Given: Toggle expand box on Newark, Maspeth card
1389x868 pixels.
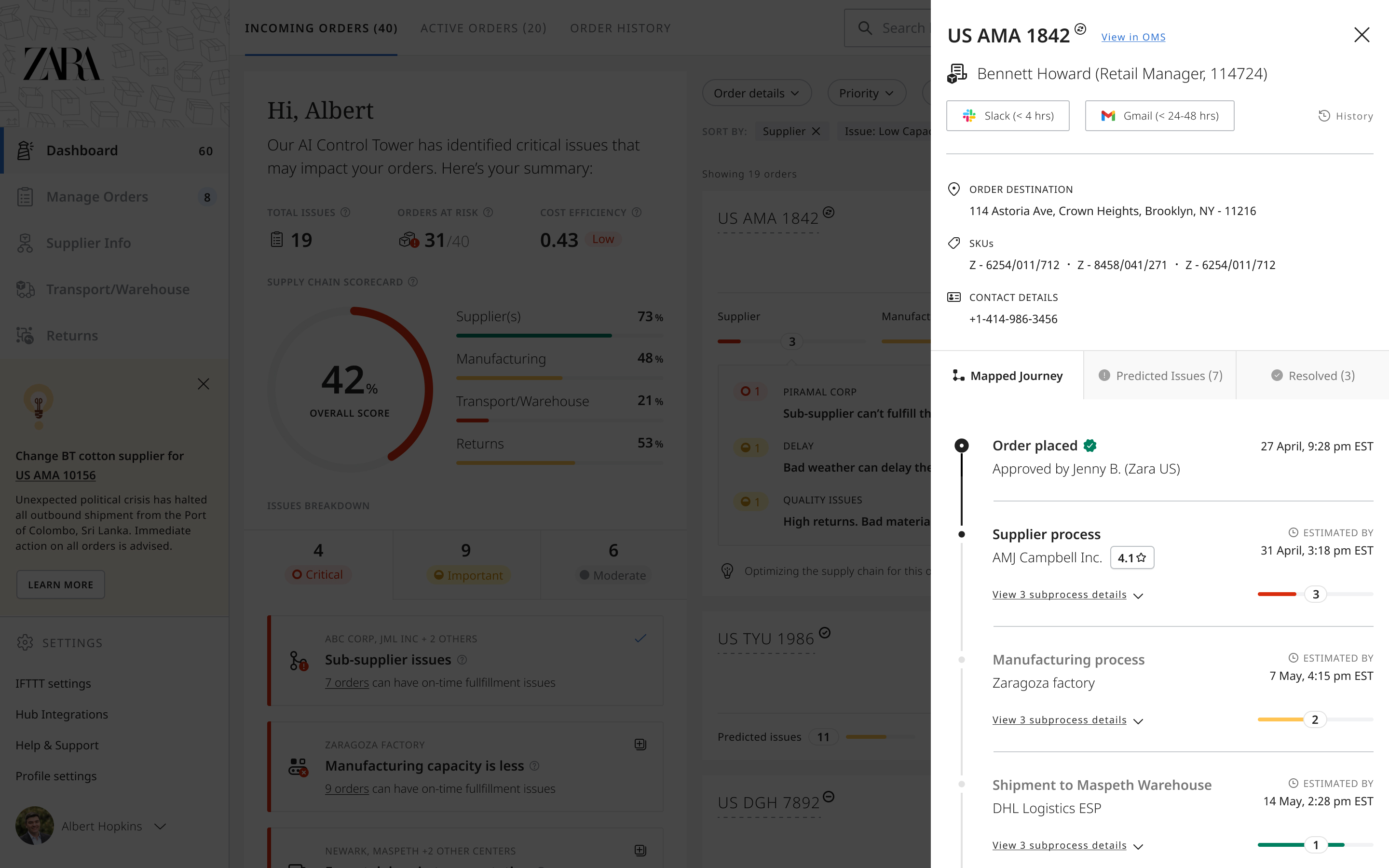Looking at the screenshot, I should [x=640, y=850].
